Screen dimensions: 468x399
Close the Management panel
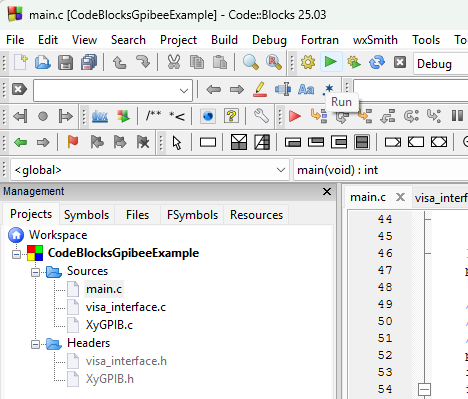327,192
